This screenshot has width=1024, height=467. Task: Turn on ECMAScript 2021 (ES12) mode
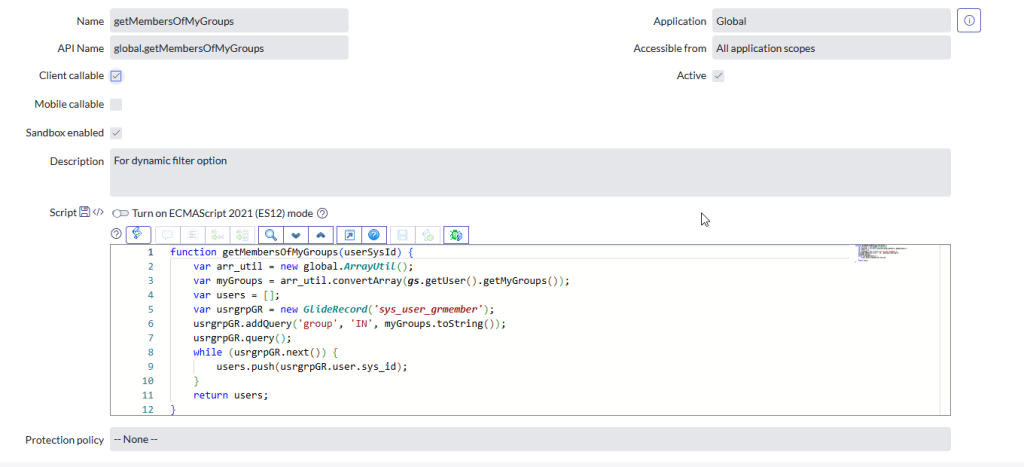[x=120, y=213]
